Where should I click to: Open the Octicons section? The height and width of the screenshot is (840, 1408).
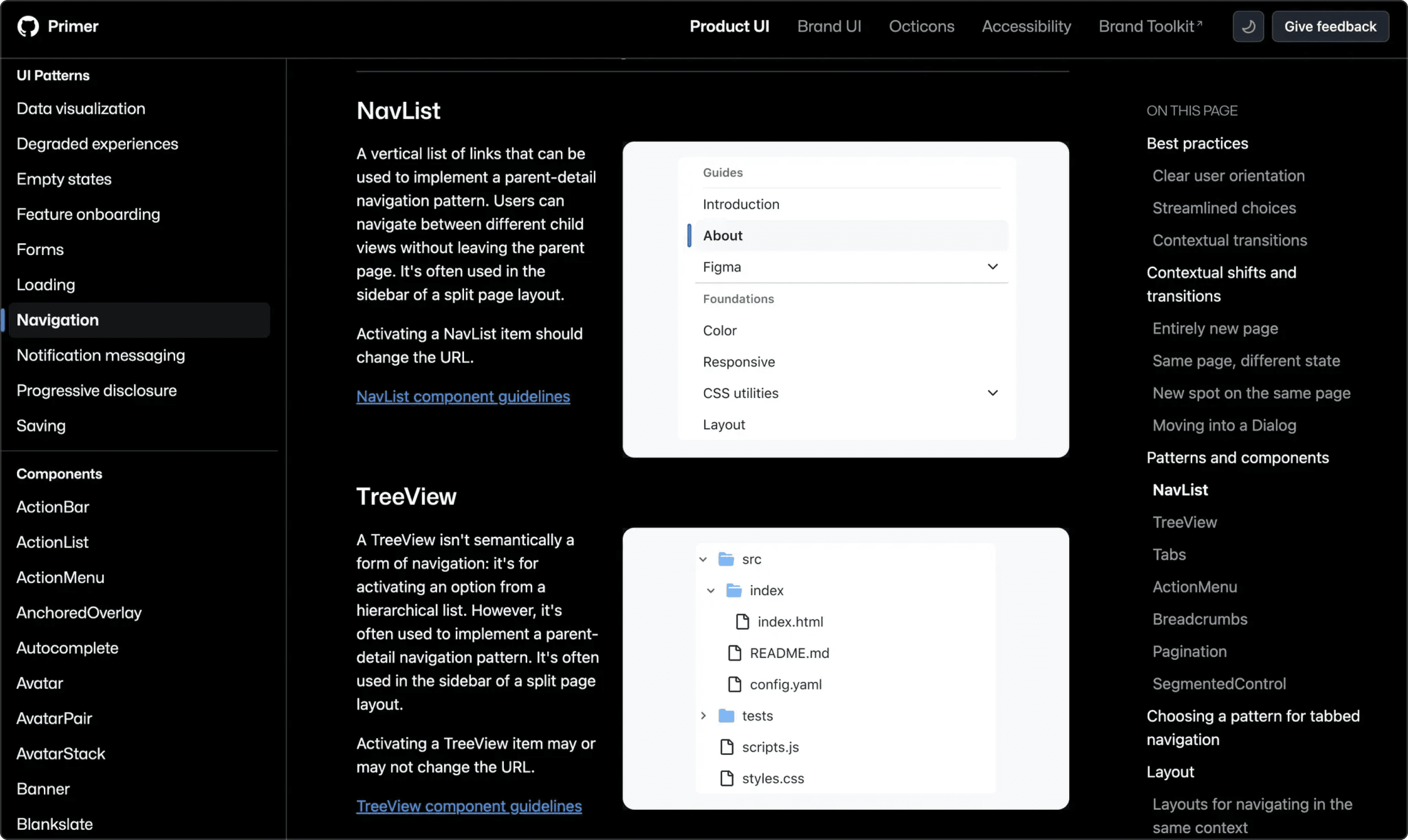pyautogui.click(x=921, y=27)
